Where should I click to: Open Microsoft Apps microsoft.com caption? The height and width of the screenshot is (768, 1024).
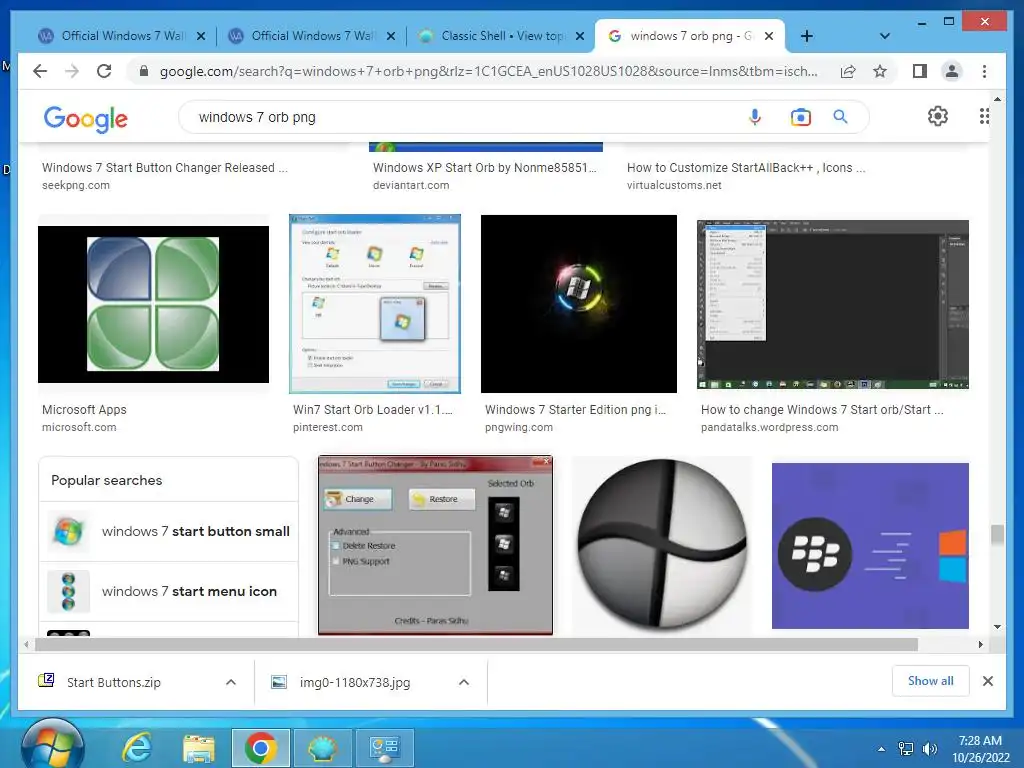click(x=84, y=417)
